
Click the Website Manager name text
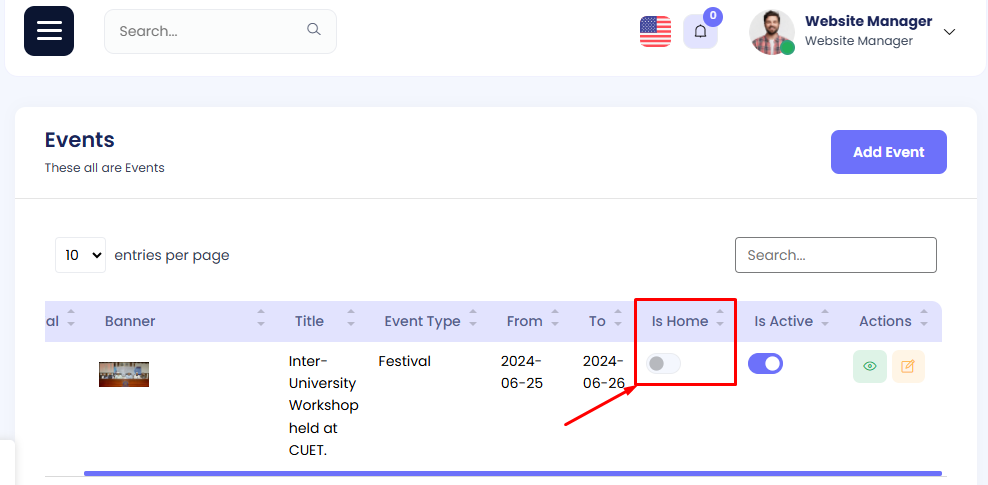click(868, 21)
